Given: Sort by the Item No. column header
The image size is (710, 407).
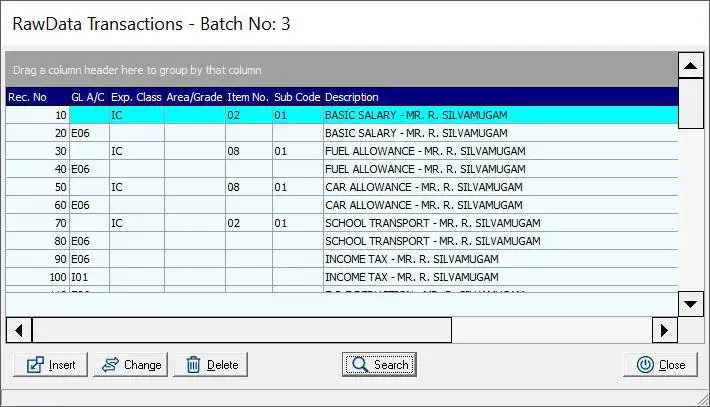Looking at the screenshot, I should click(x=249, y=97).
